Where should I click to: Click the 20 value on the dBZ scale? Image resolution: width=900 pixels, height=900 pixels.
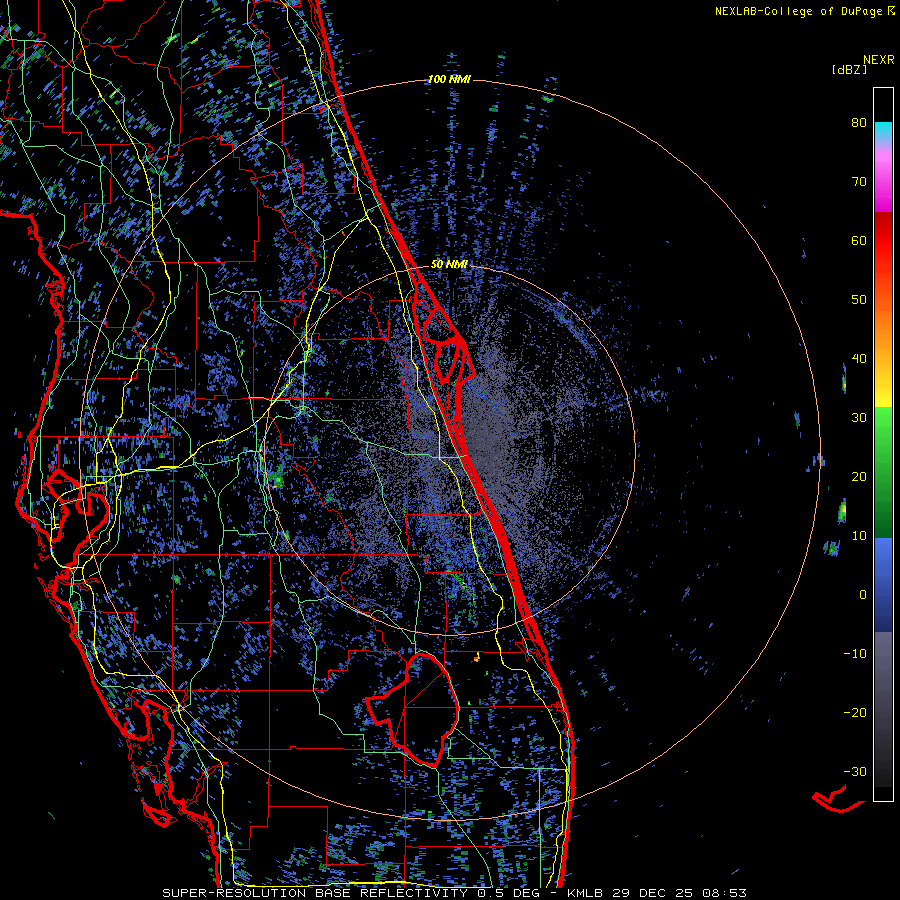(859, 476)
